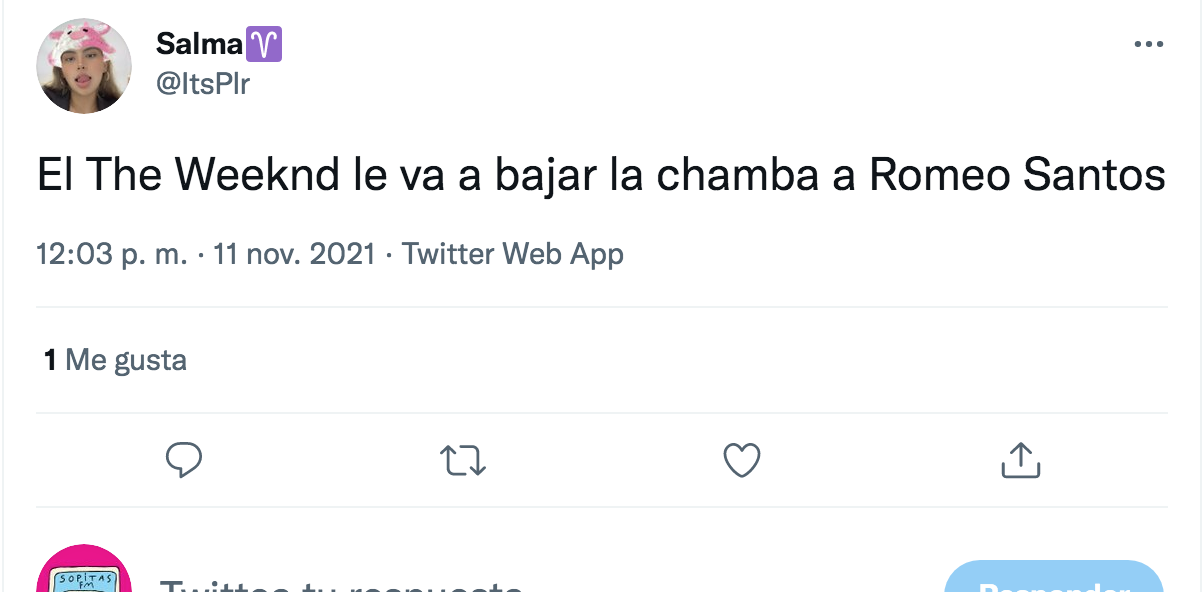Click the 11 nov. 2021 date
Screen dimensions: 1202x592
pyautogui.click(x=294, y=254)
